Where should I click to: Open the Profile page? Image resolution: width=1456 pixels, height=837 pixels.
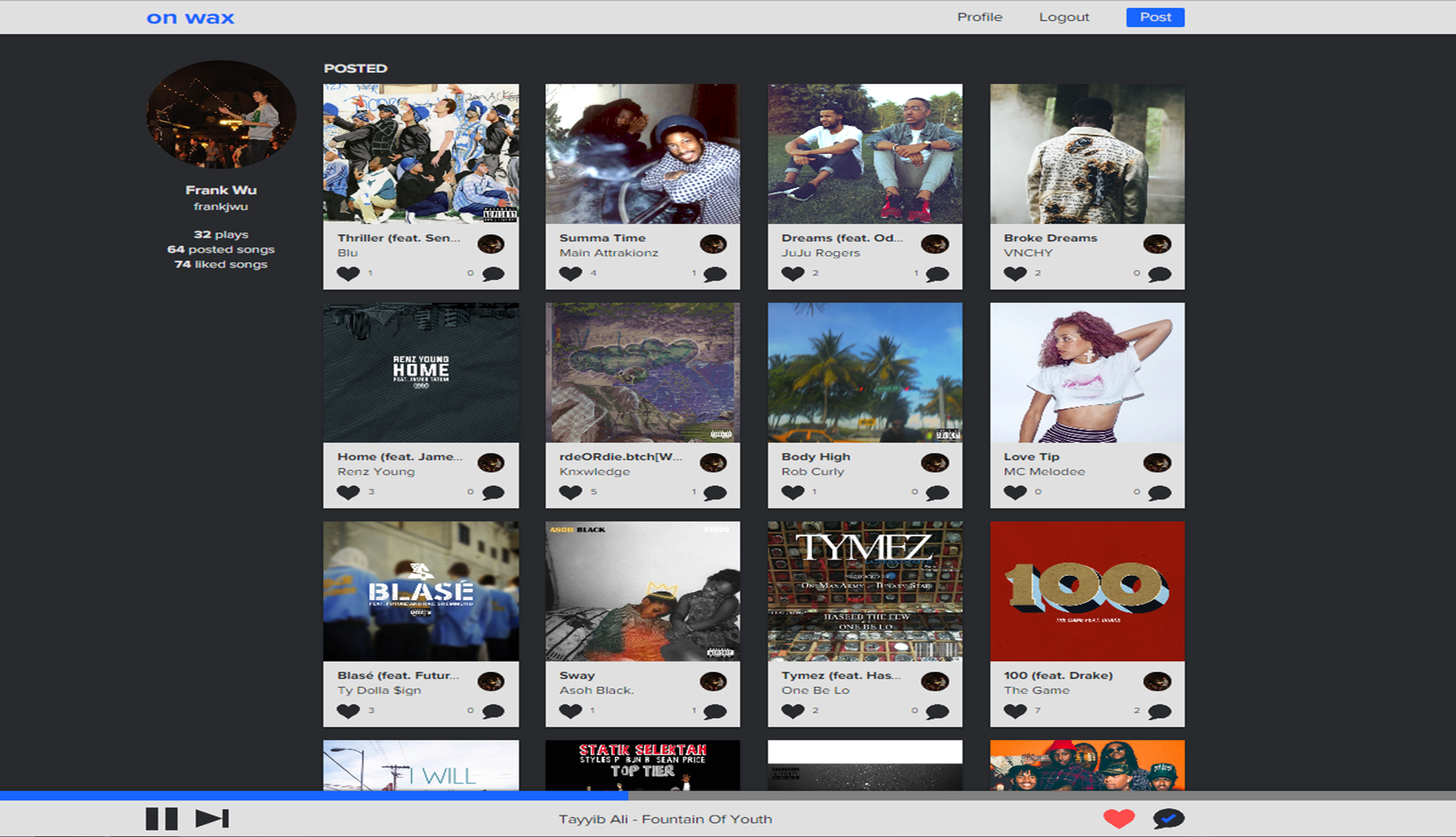979,17
